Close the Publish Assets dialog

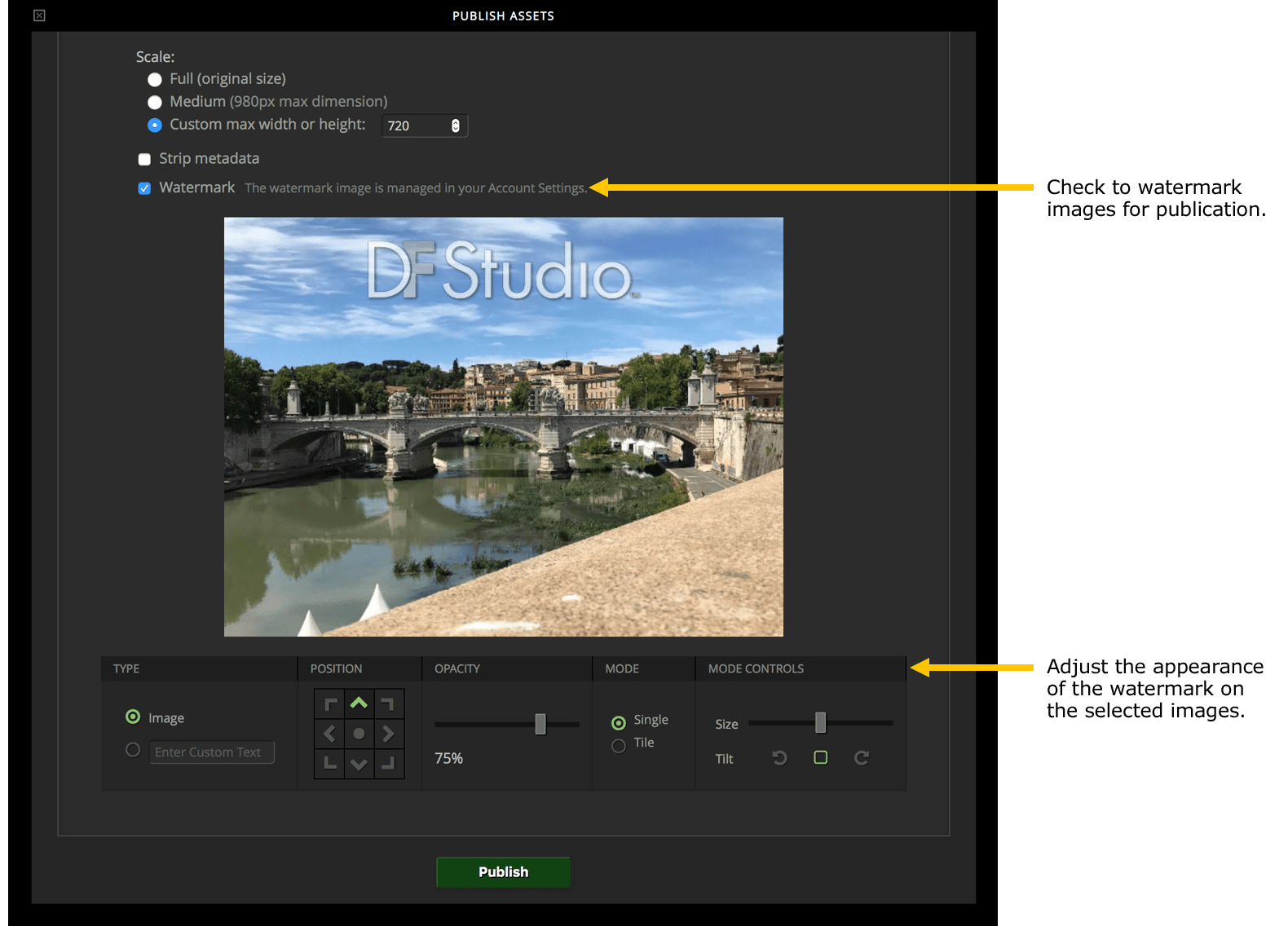click(x=39, y=15)
